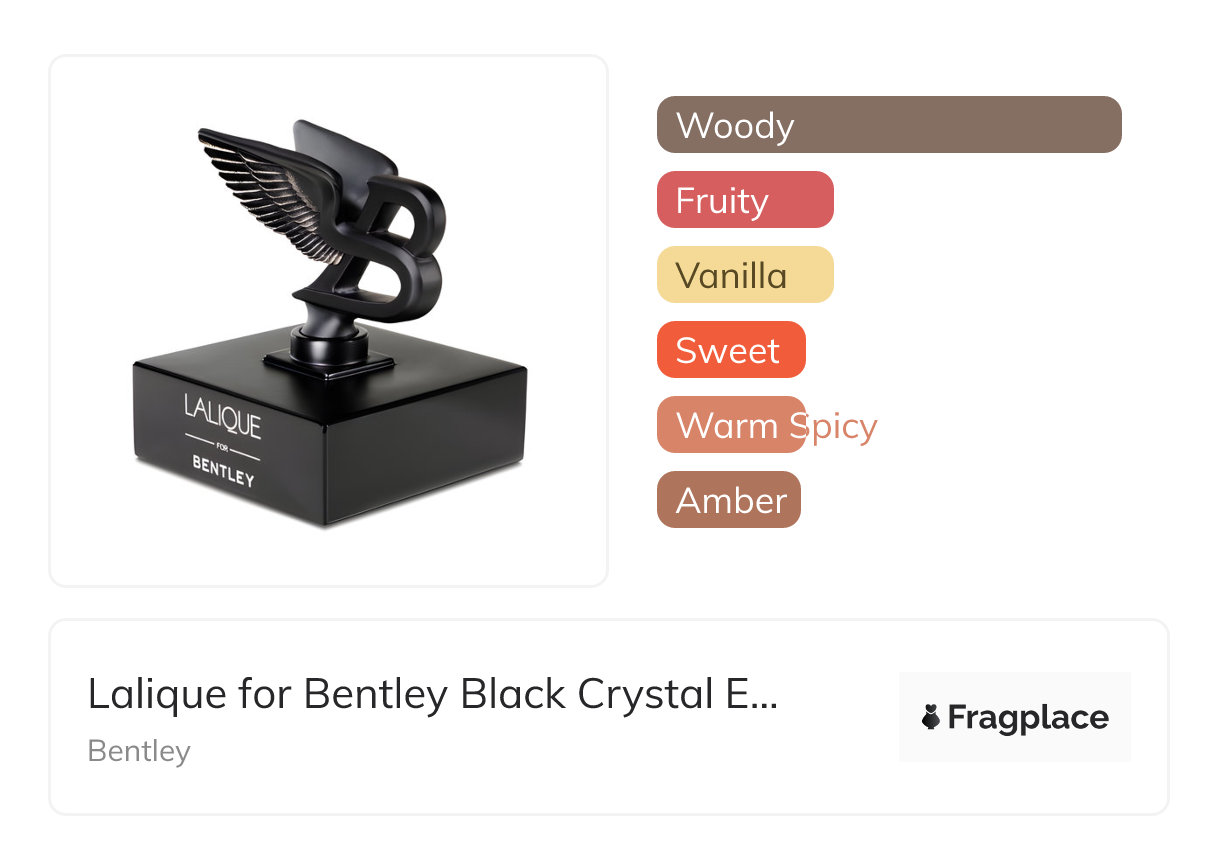Open the Fragplace wordmark text
1218x864 pixels.
click(1027, 717)
